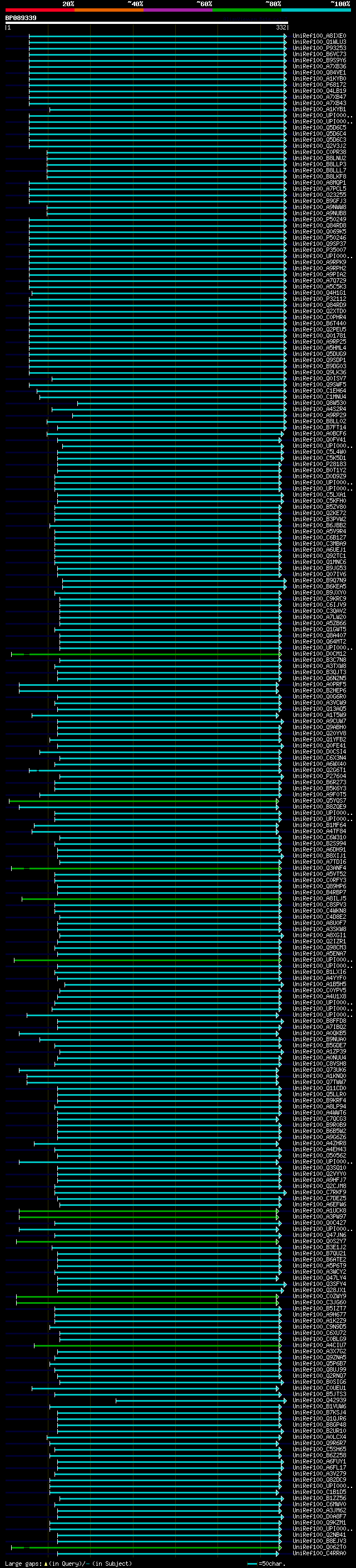
Task: Click the orange ~40% identity legend segment
Action: (109, 10)
